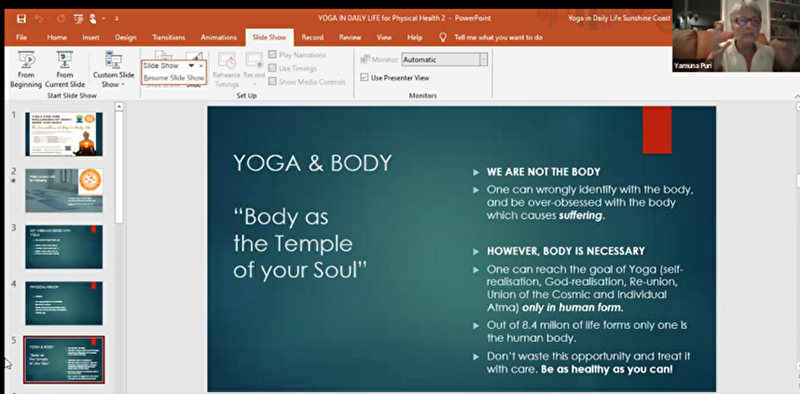Screen dimensions: 800x394
Task: Click Resume Slide Show
Action: (x=174, y=78)
